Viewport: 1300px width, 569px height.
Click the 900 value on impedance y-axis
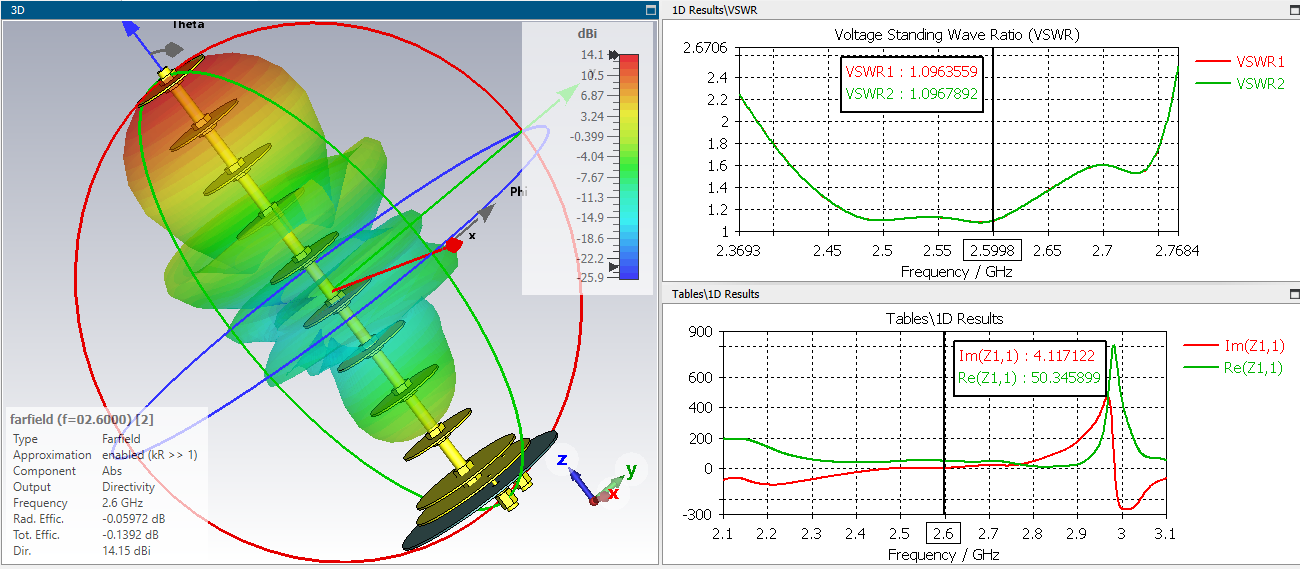pos(700,333)
